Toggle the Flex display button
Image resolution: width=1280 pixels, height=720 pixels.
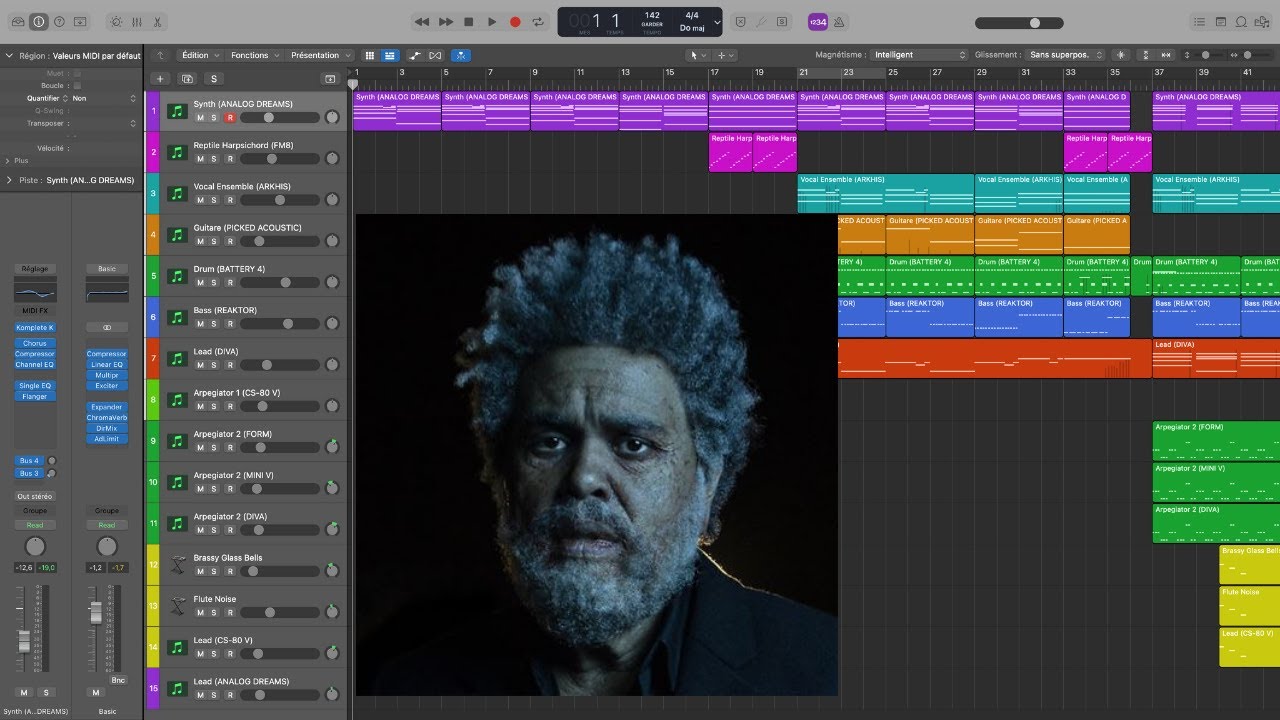click(x=435, y=55)
